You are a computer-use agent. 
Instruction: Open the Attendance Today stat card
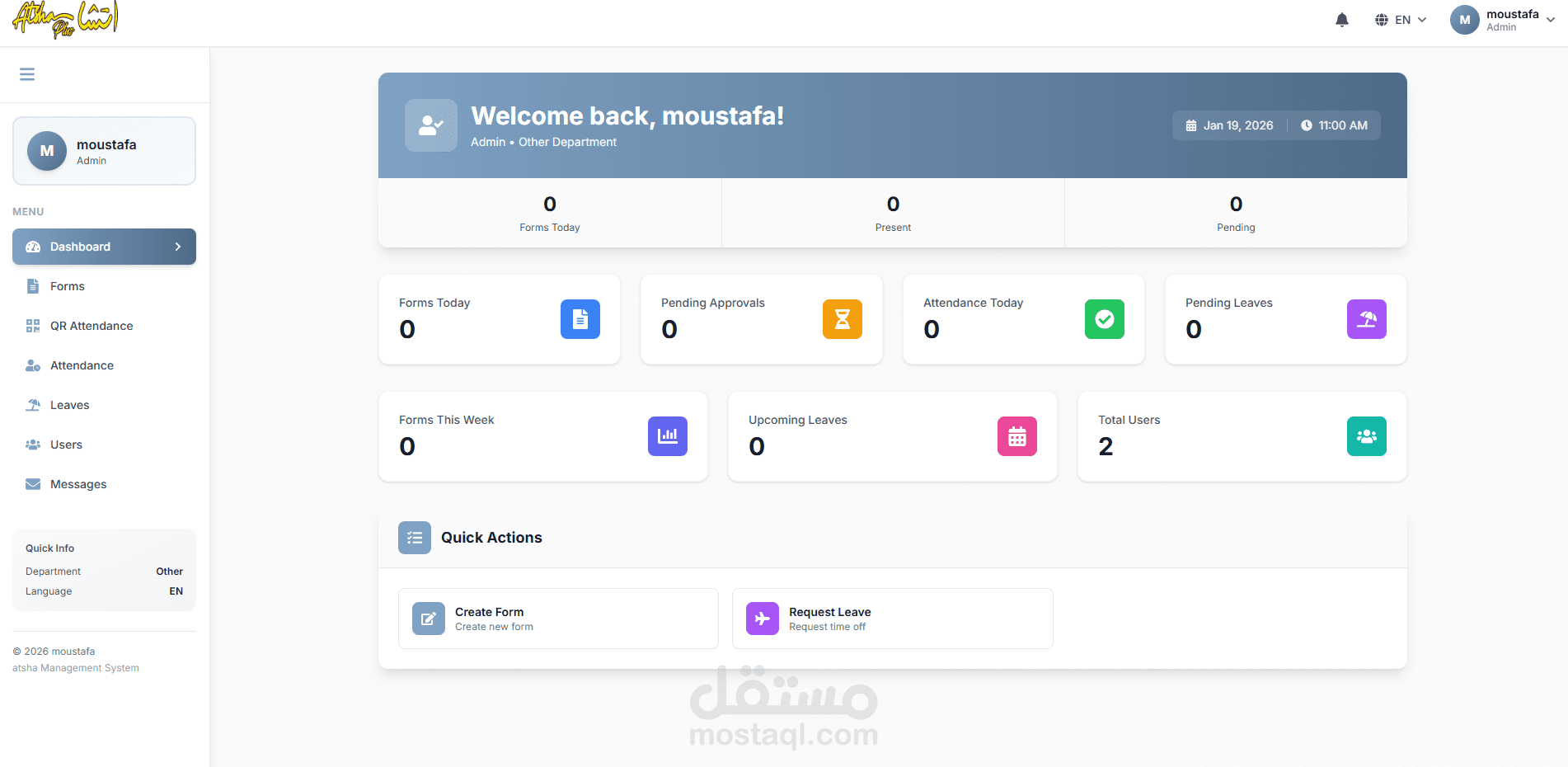(1024, 319)
